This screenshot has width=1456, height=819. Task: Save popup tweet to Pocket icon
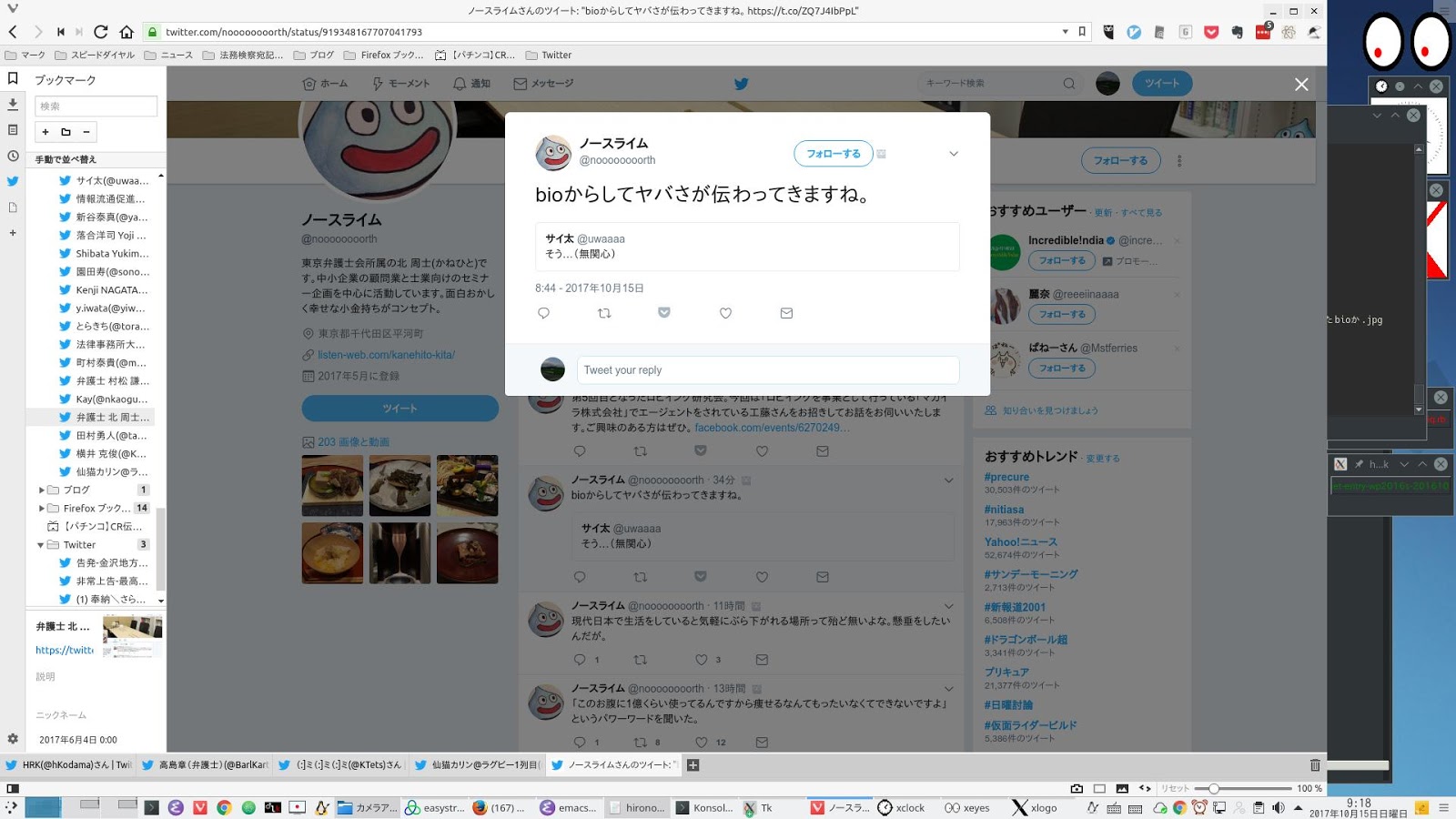pyautogui.click(x=664, y=313)
